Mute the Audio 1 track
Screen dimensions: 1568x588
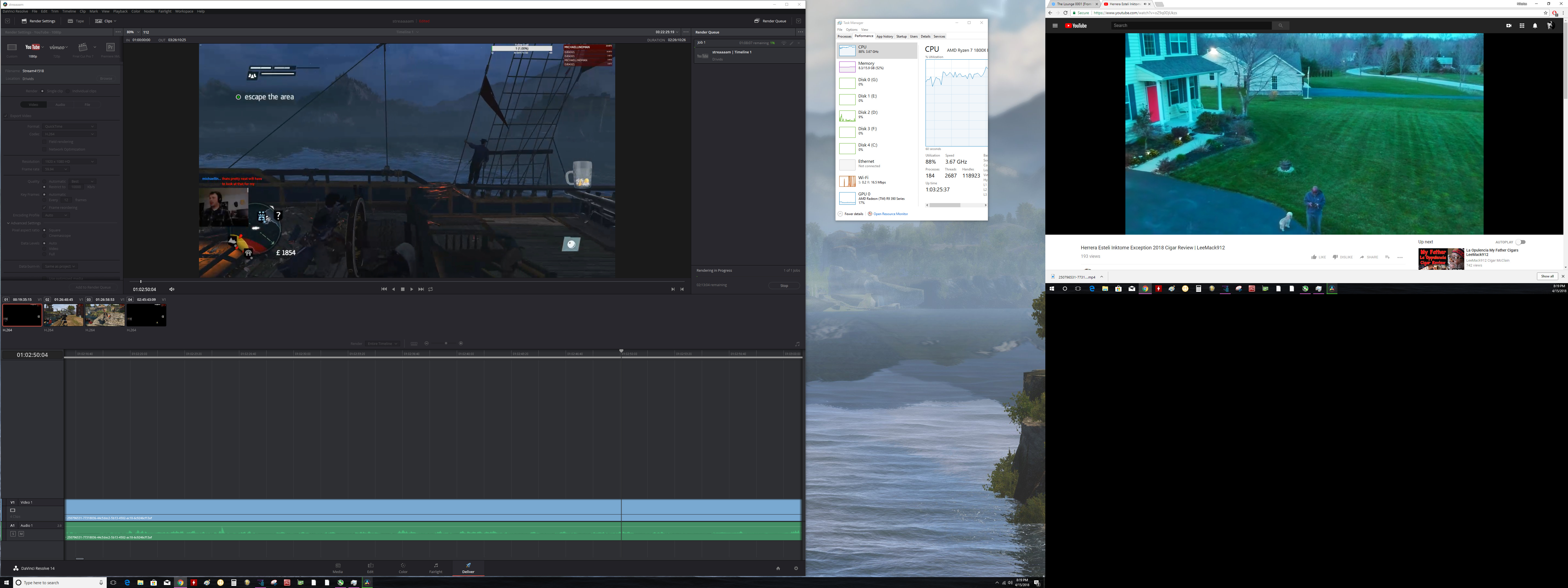click(21, 534)
